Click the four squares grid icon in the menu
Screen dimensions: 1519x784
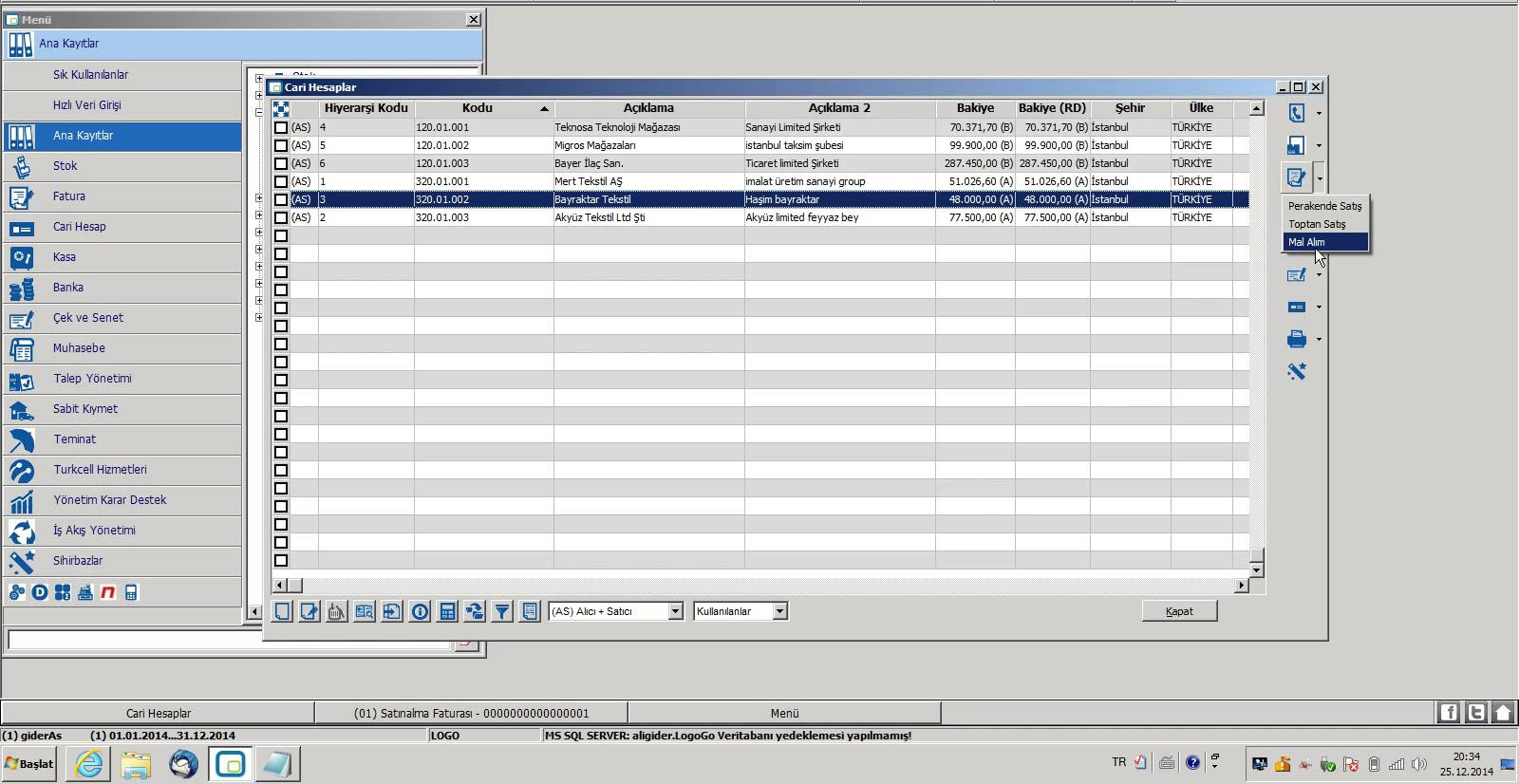(63, 592)
